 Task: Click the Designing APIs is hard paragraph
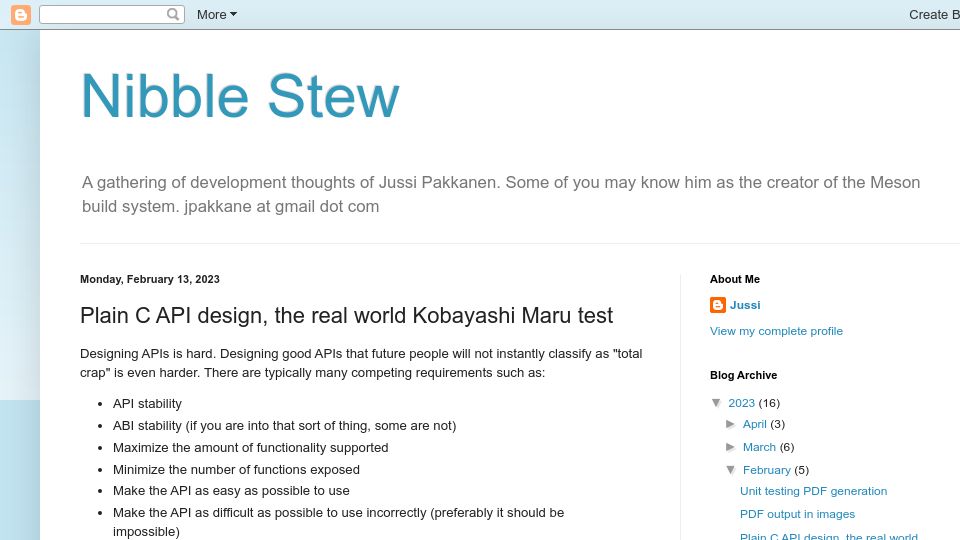[x=361, y=363]
